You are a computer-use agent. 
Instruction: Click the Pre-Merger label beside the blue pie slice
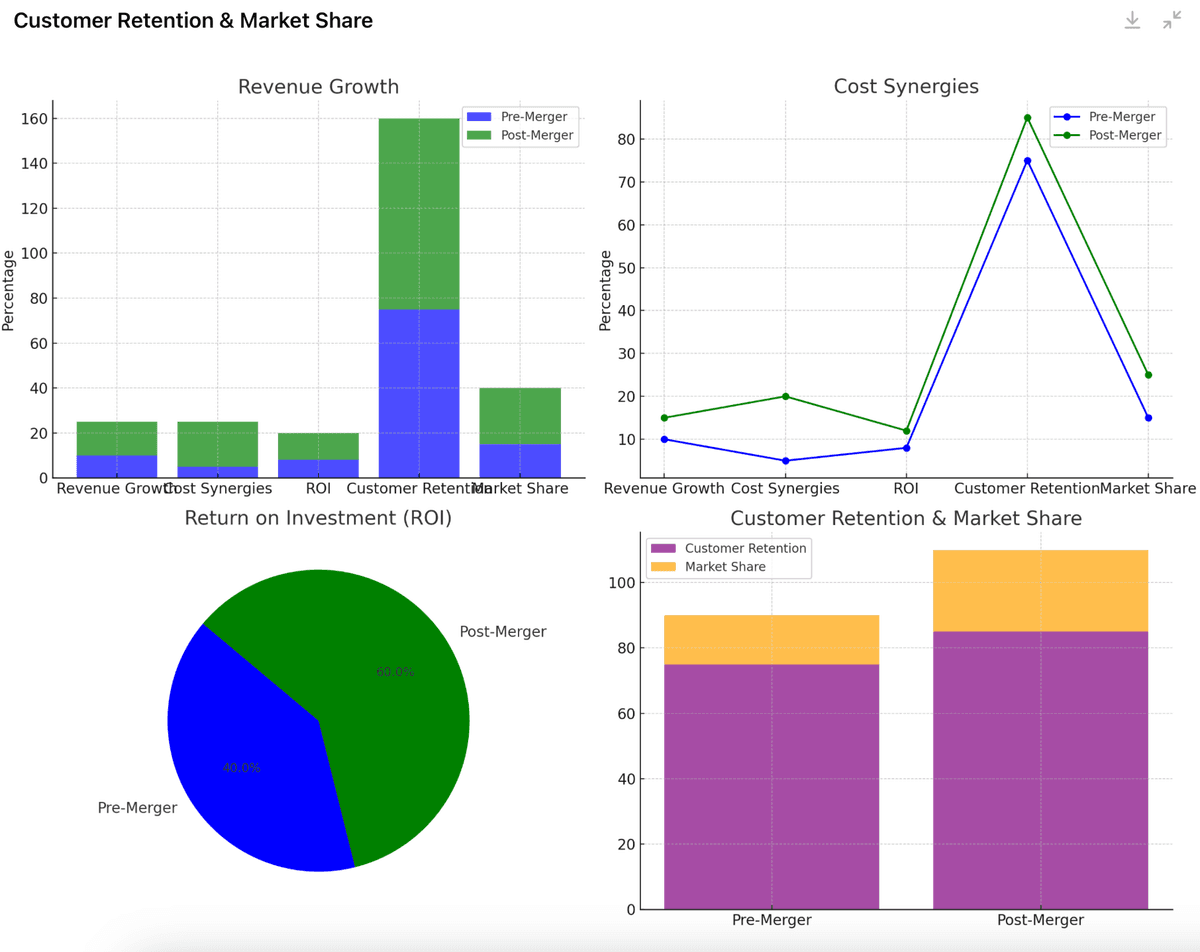[137, 807]
